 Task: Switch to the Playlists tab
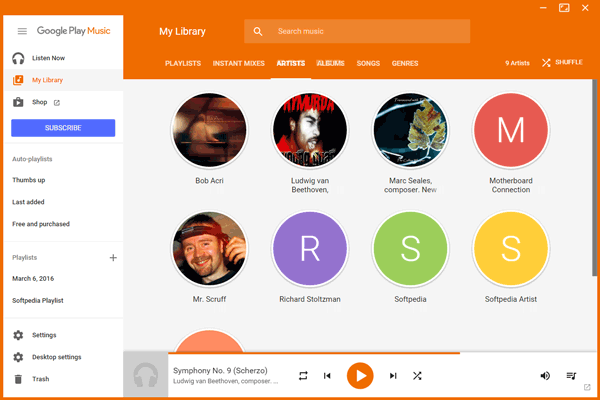coord(183,64)
